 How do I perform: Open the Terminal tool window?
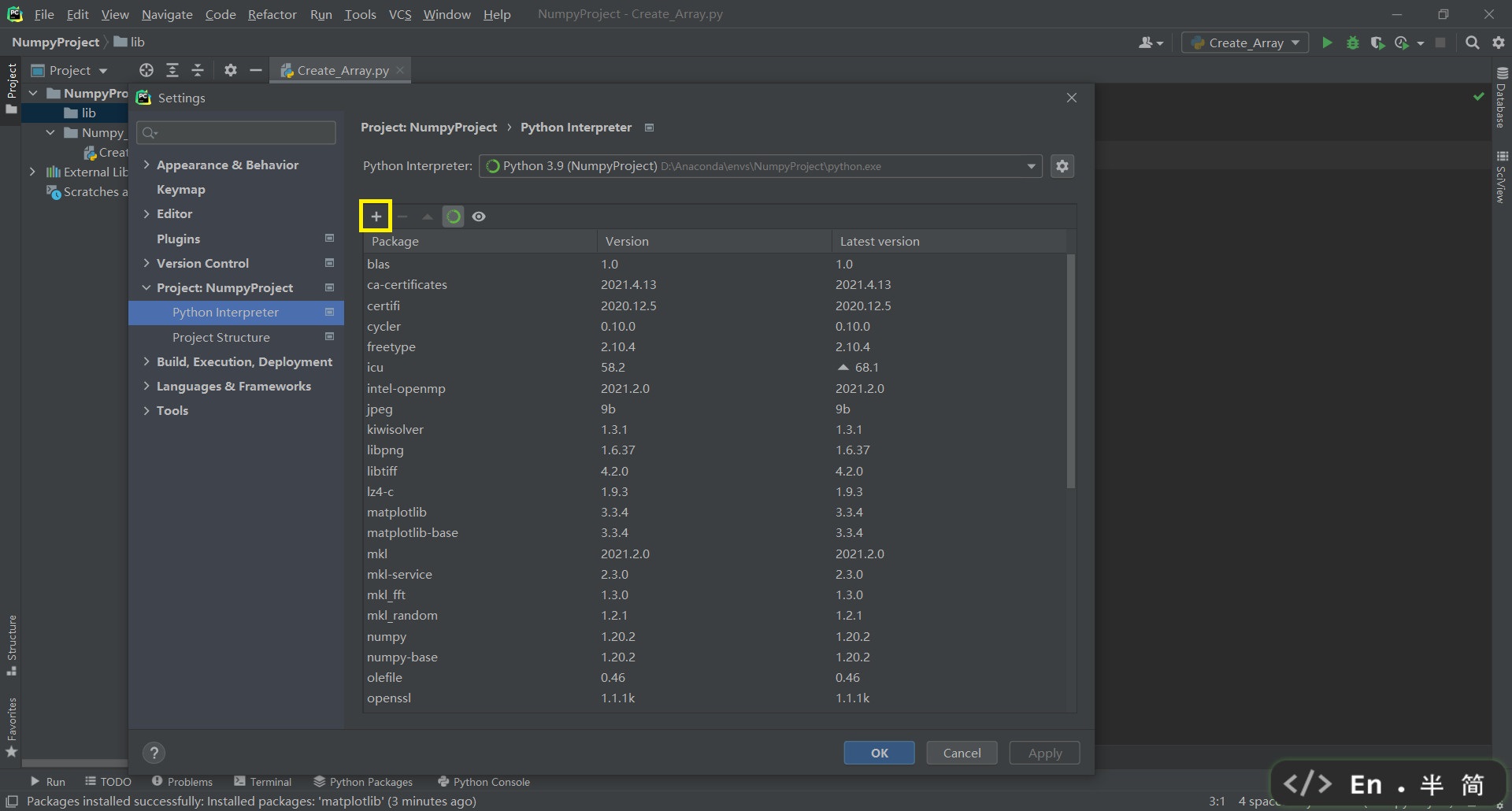click(x=262, y=782)
